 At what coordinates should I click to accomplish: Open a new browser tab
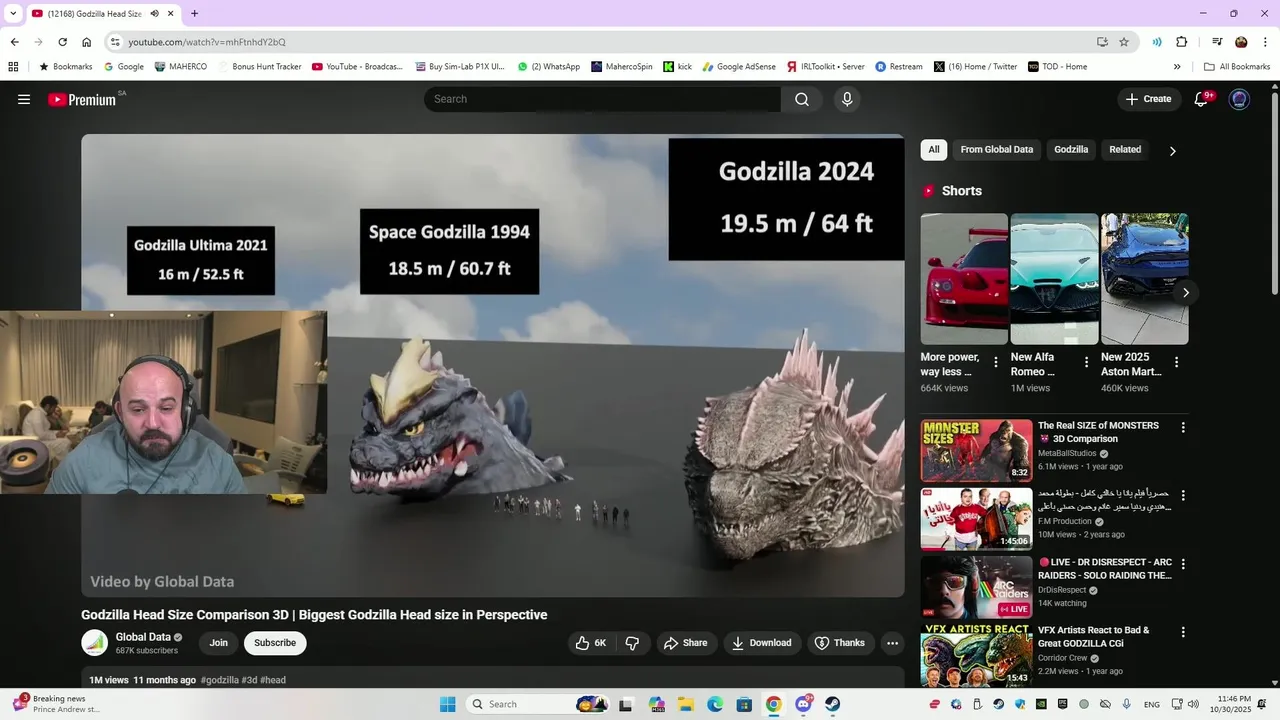[194, 14]
